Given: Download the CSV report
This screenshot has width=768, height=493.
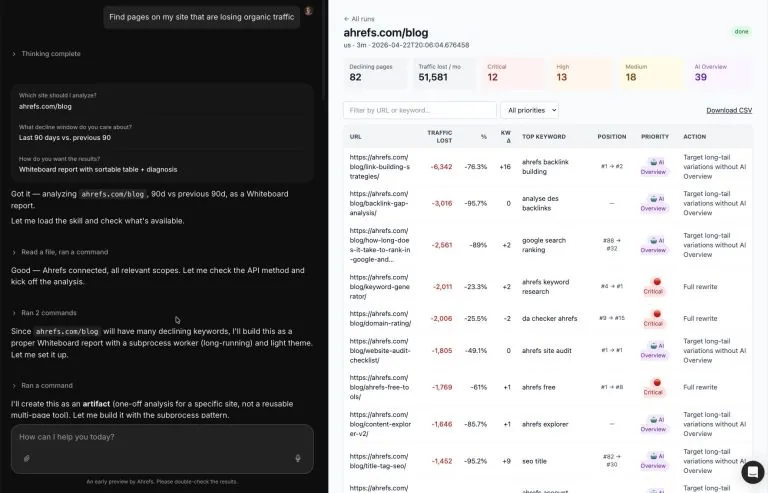Looking at the screenshot, I should pos(729,111).
